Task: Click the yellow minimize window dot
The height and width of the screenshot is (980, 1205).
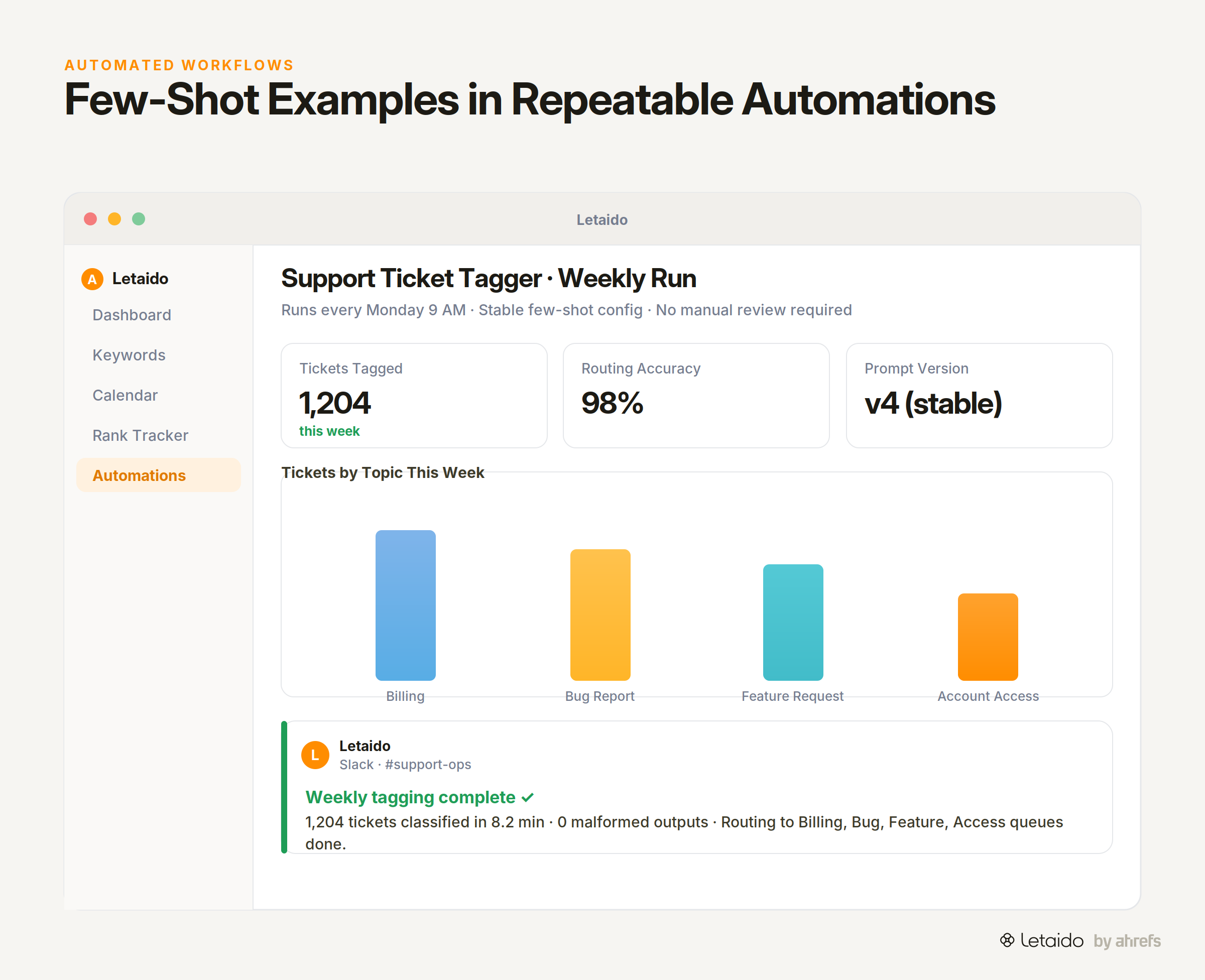Action: (114, 219)
